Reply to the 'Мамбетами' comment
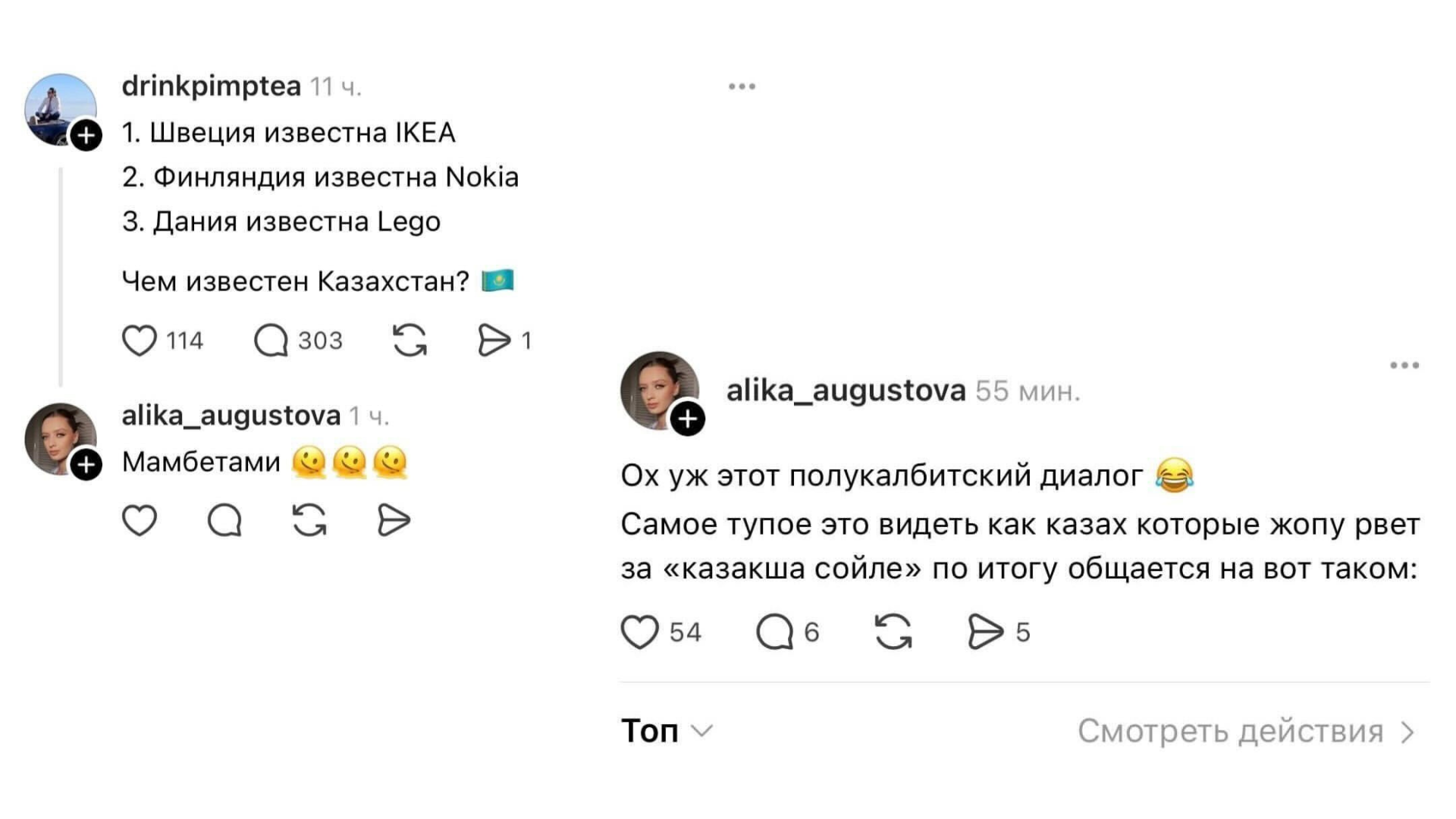Viewport: 1456px width, 819px height. click(x=224, y=521)
